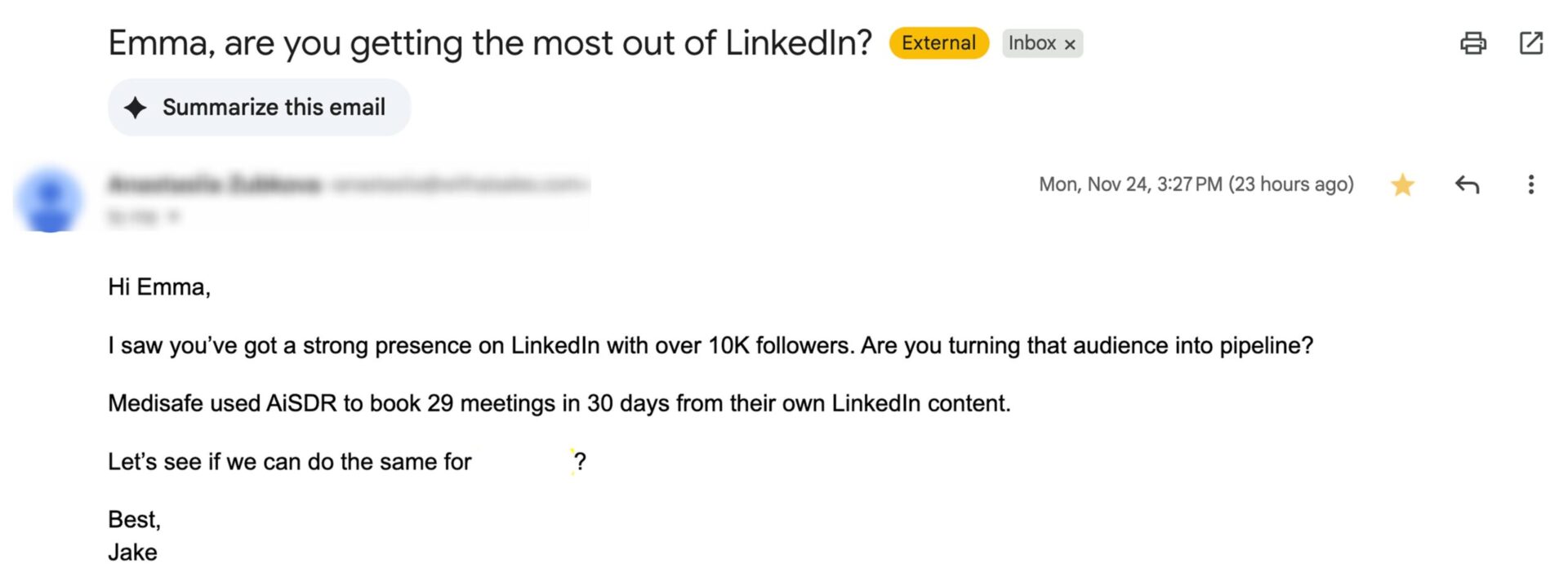Click the Summarize this email button
The width and height of the screenshot is (1568, 586).
(x=259, y=107)
